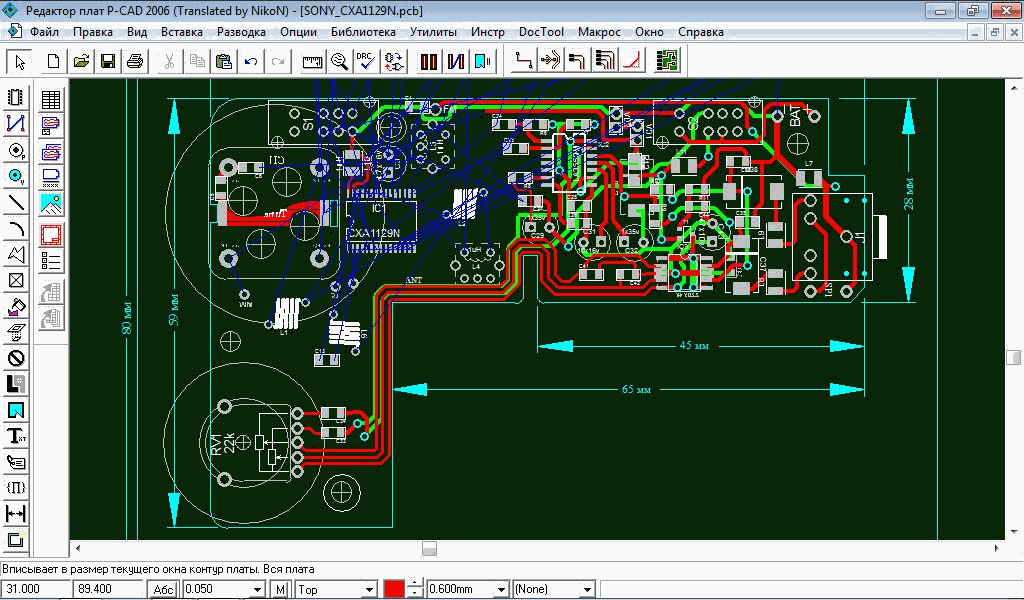Screen dimensions: 1024x600
Task: Select the place connection tool
Action: coord(16,123)
